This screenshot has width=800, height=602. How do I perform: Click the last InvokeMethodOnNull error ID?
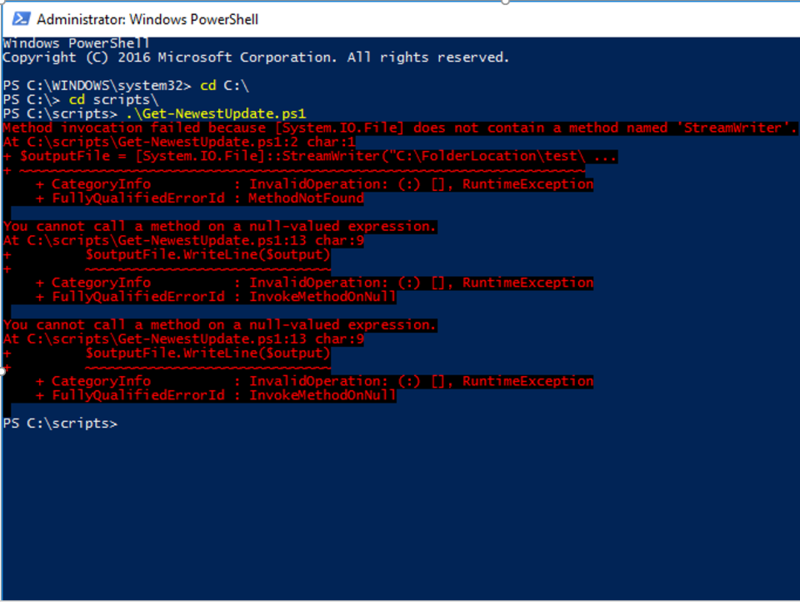[322, 395]
